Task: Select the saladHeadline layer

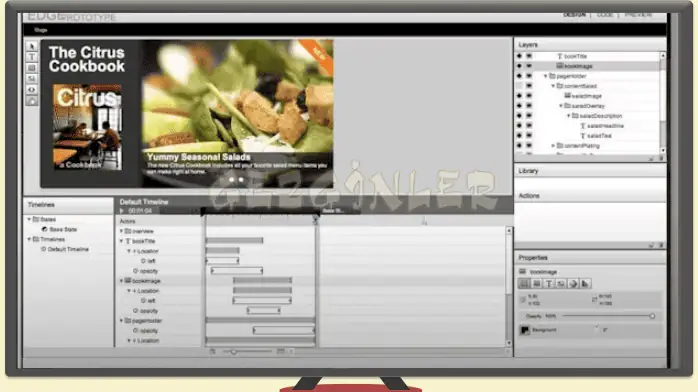Action: [605, 126]
